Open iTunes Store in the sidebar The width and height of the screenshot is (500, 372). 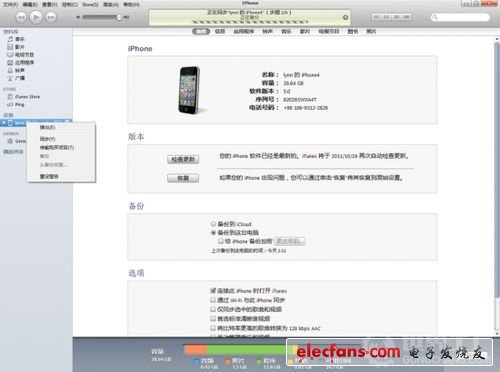23,97
